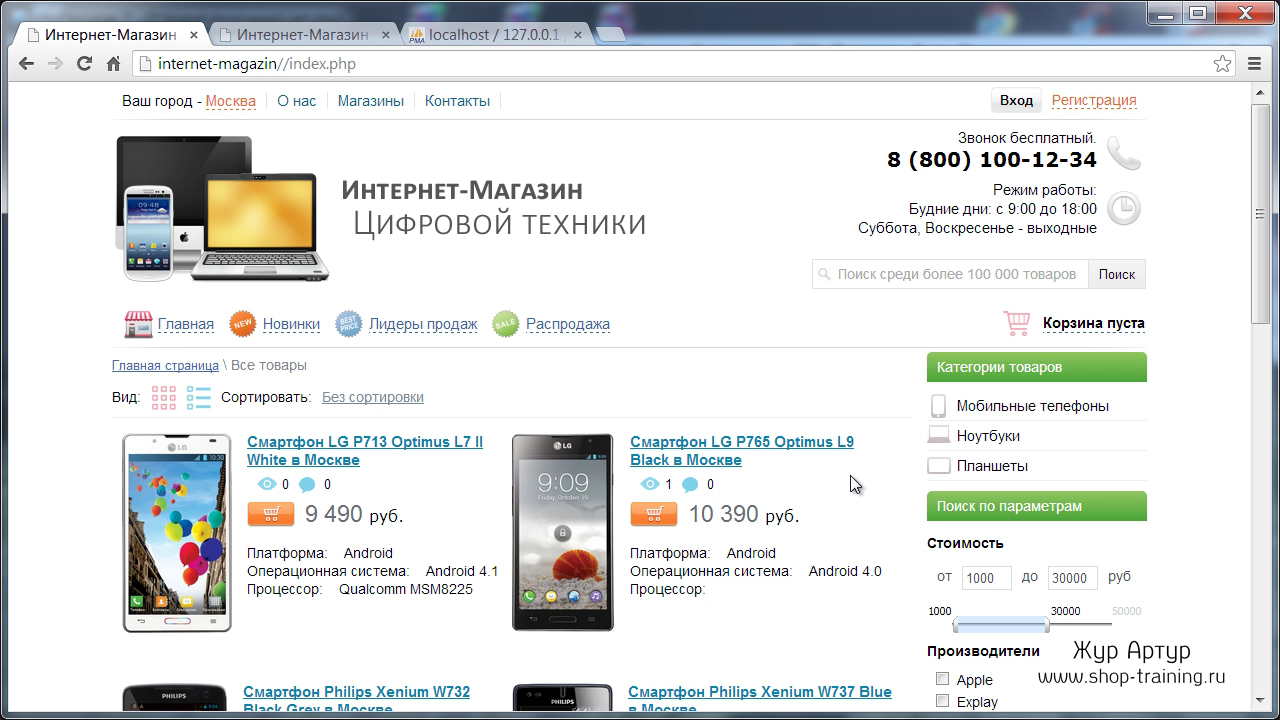Switch to grid view icon
The image size is (1280, 720).
[x=164, y=397]
